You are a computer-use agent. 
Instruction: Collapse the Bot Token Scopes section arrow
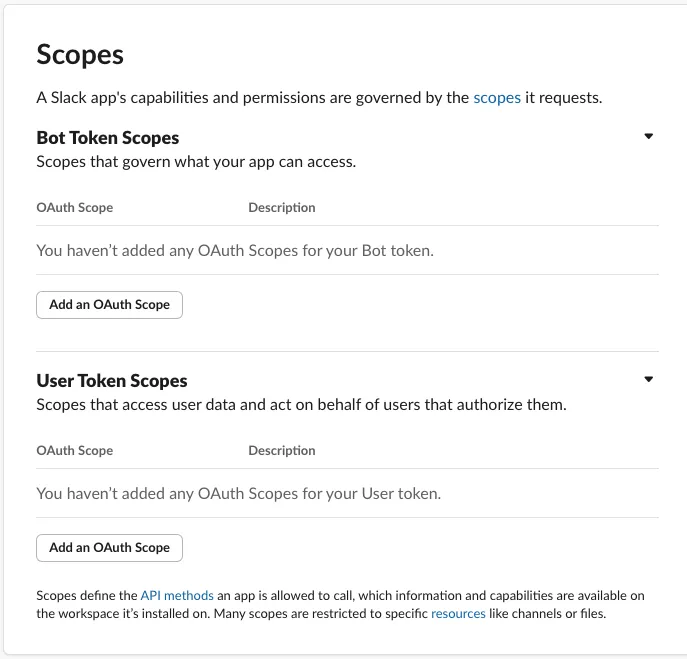tap(648, 136)
